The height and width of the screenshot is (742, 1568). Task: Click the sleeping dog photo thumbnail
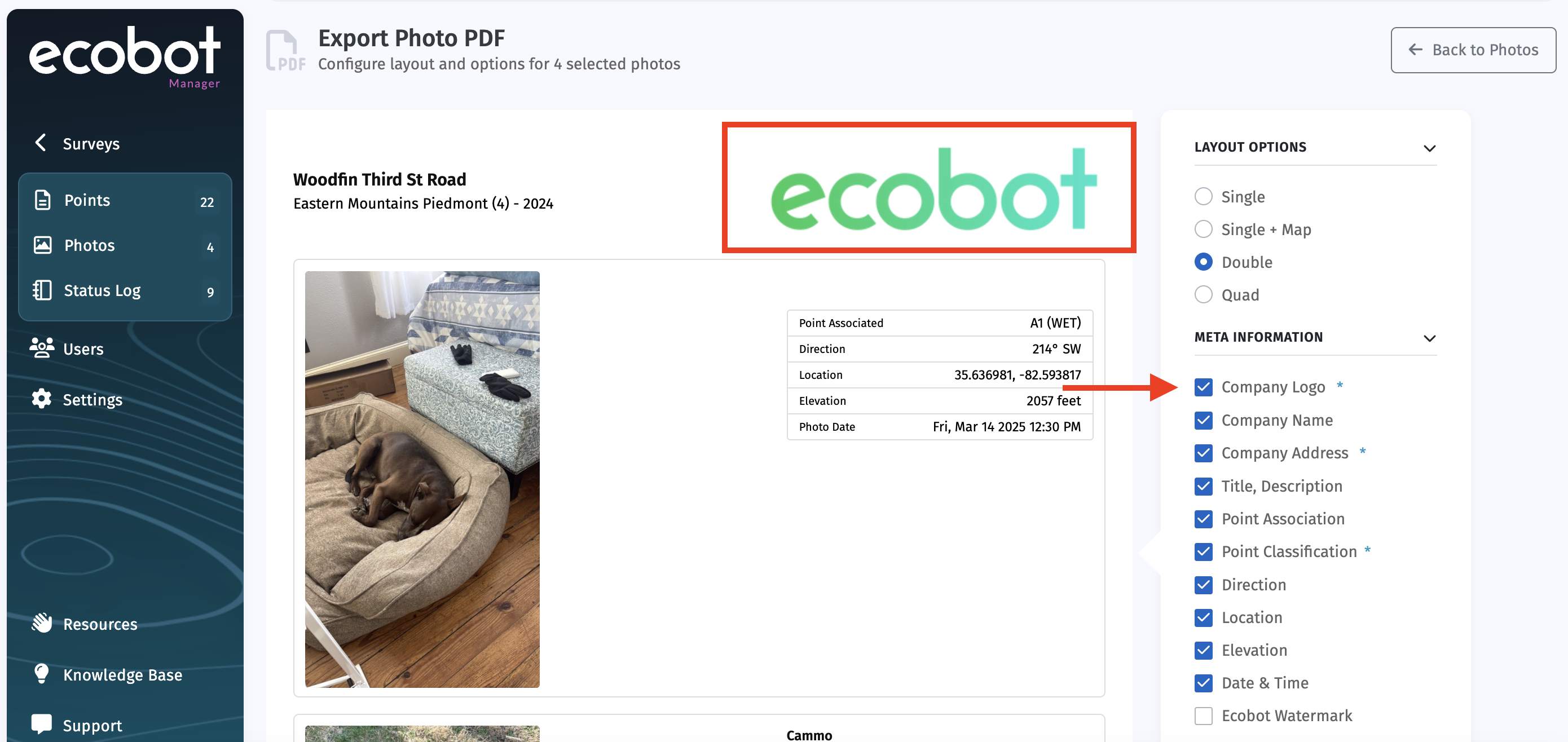tap(422, 479)
